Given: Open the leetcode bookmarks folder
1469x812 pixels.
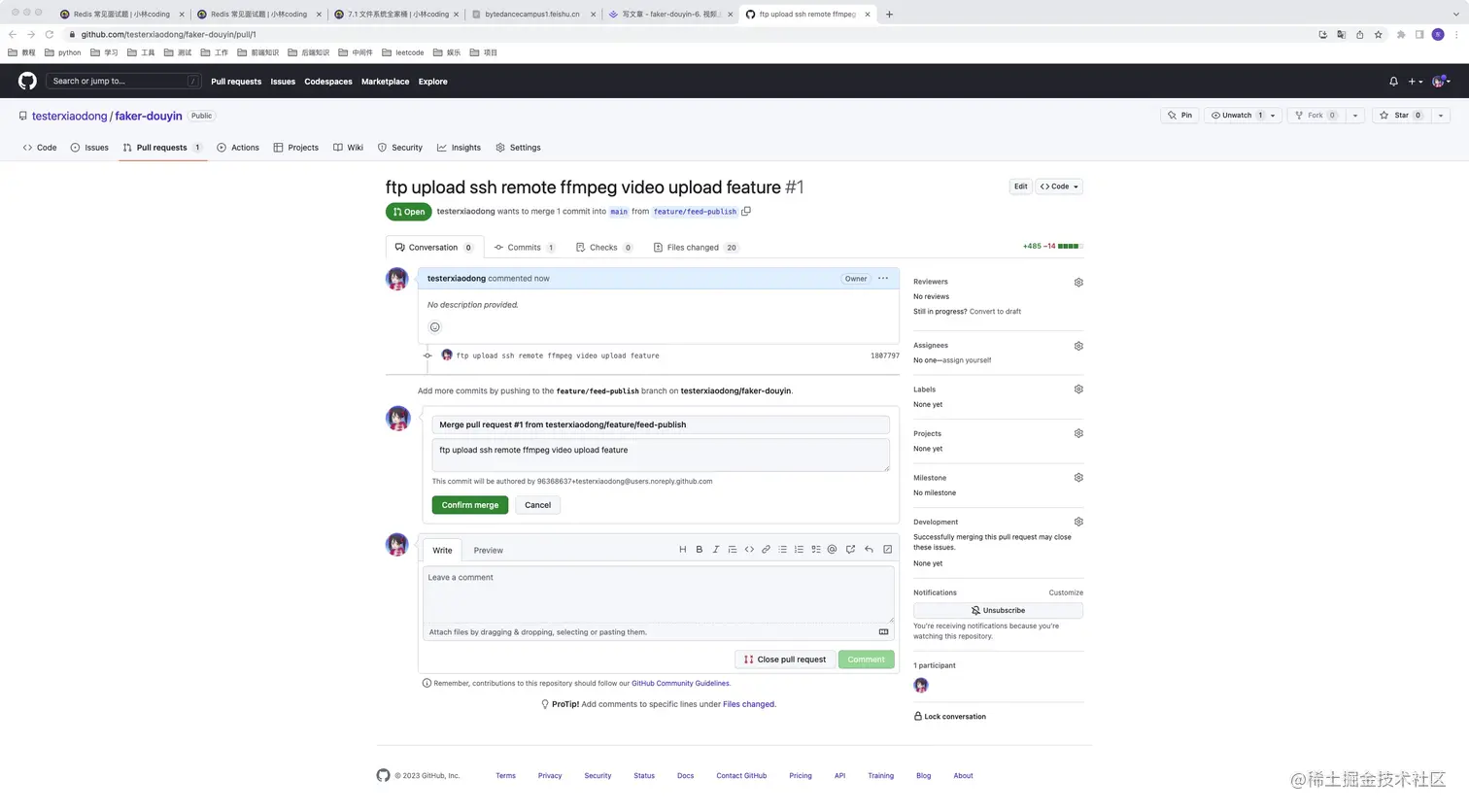Looking at the screenshot, I should [403, 52].
